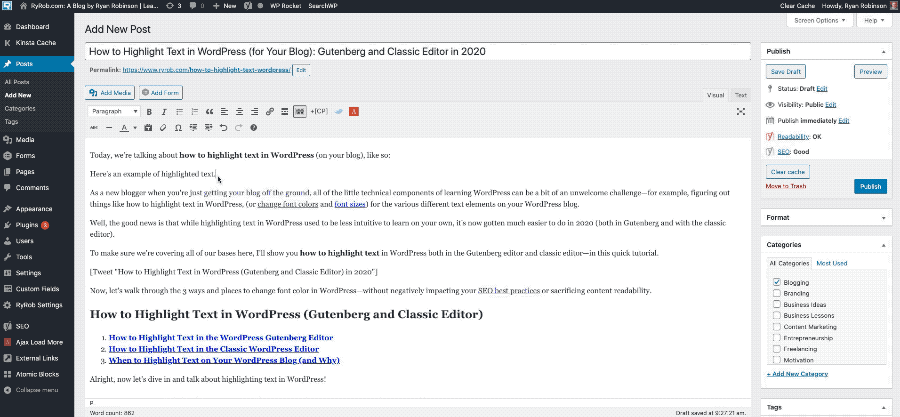Decrease indent in editor

(x=193, y=128)
